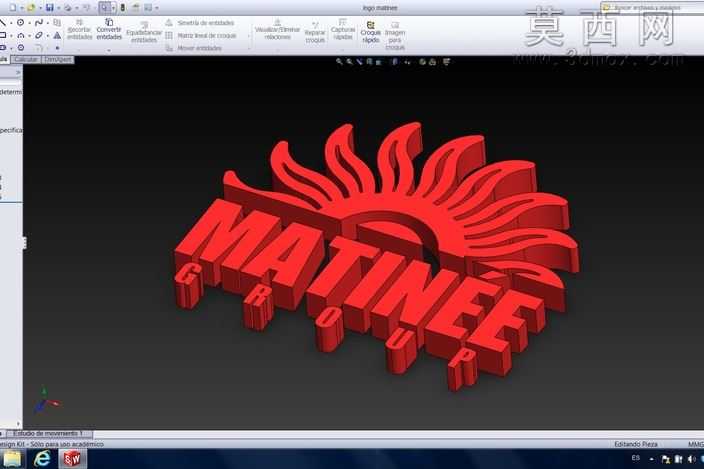Expand the Spline tool dropdown arrow
The image size is (704, 469).
tap(48, 22)
